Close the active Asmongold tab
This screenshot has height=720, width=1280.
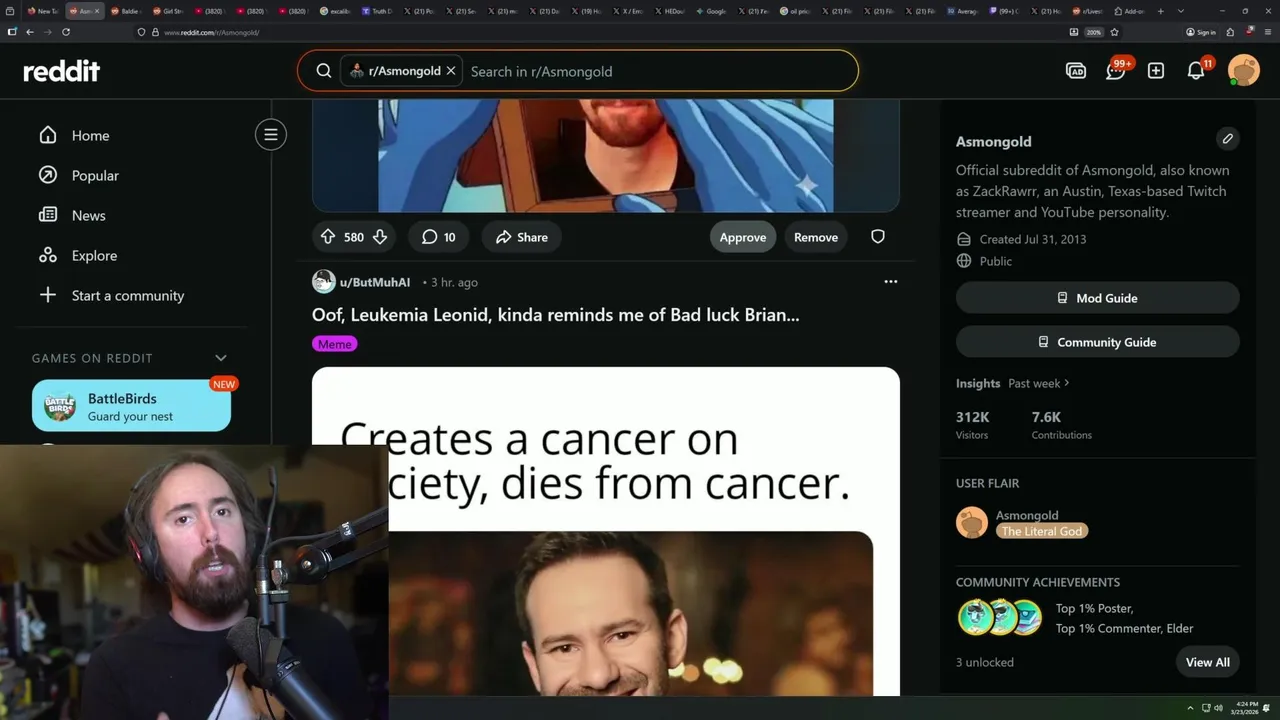(97, 11)
